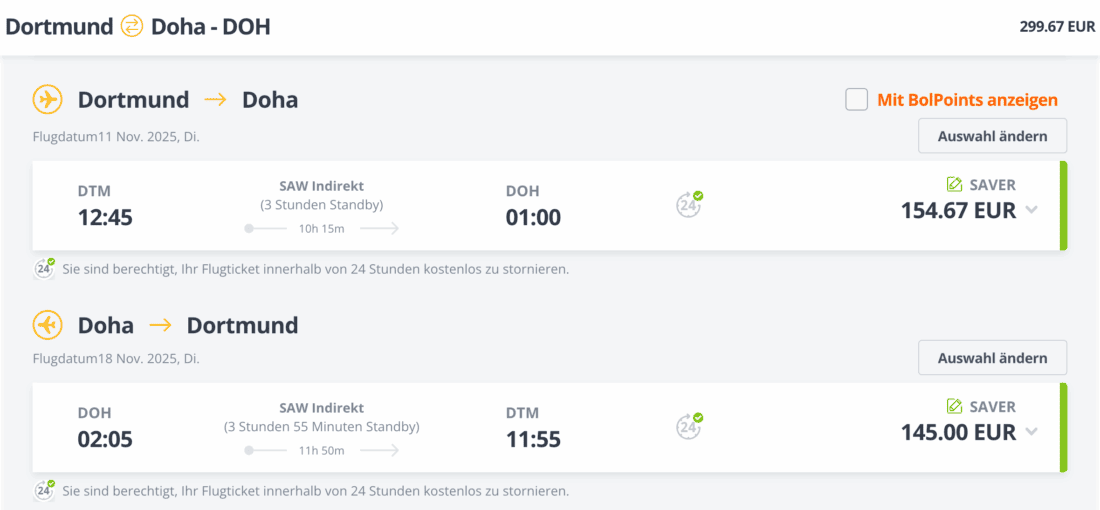The height and width of the screenshot is (510, 1100).
Task: Click Auswahl ändern for the outbound flight
Action: [992, 136]
